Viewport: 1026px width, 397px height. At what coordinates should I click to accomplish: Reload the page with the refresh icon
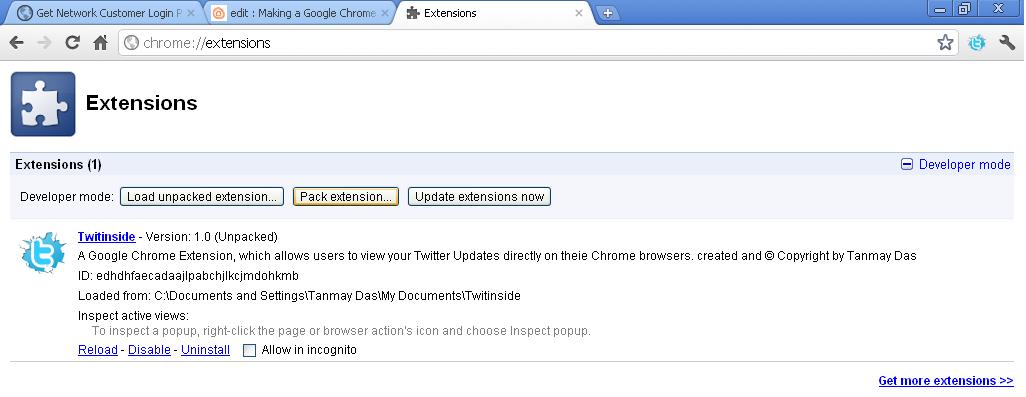click(73, 43)
